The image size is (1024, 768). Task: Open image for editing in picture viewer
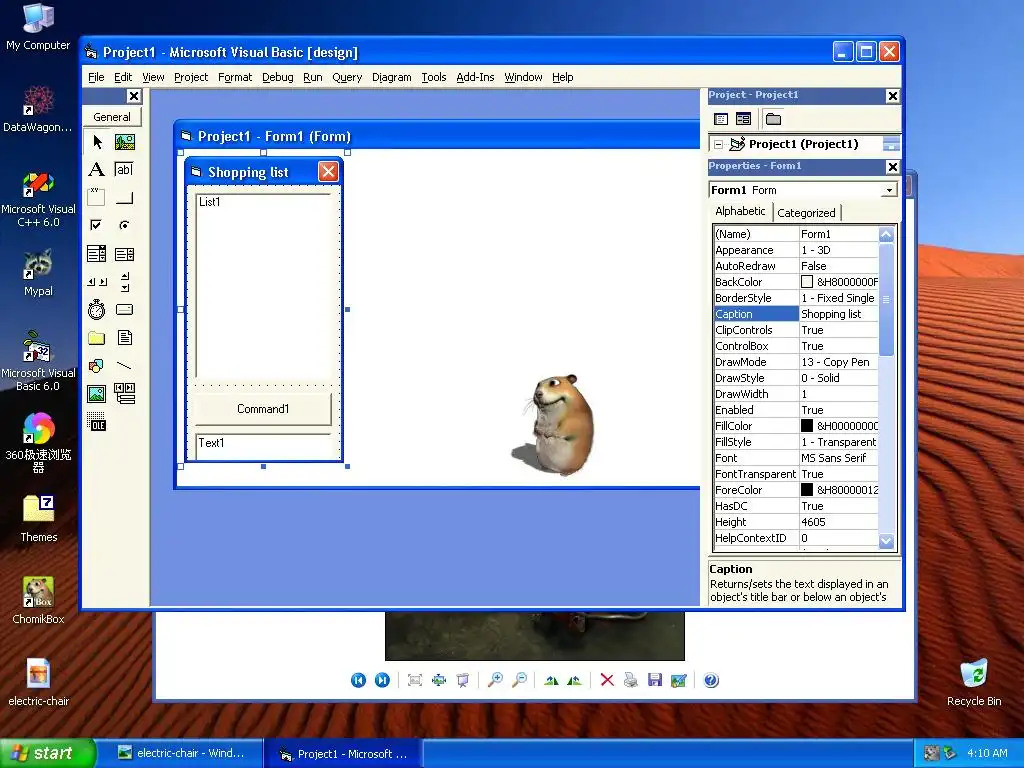click(x=679, y=680)
